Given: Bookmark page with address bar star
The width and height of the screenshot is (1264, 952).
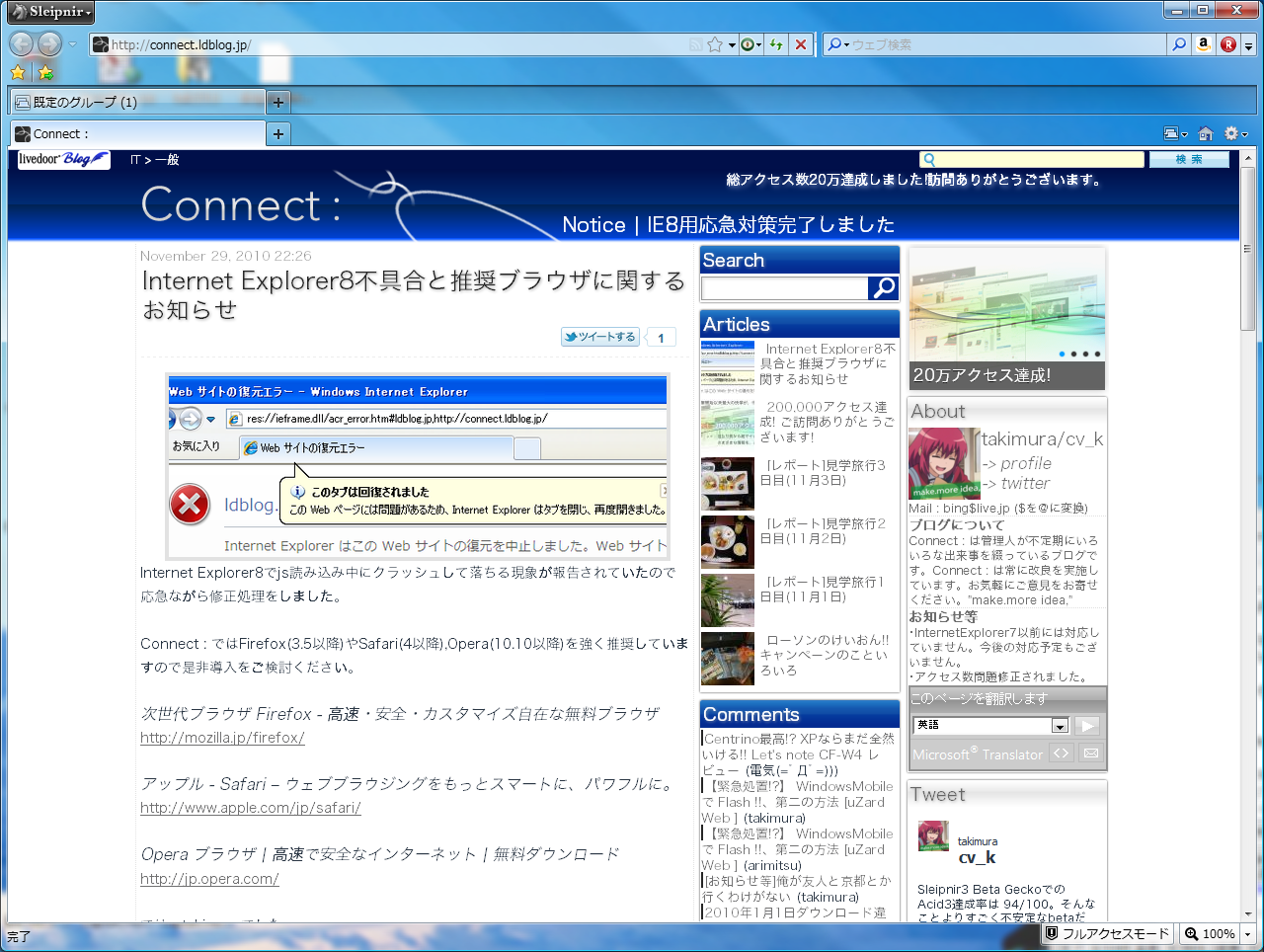Looking at the screenshot, I should coord(715,44).
